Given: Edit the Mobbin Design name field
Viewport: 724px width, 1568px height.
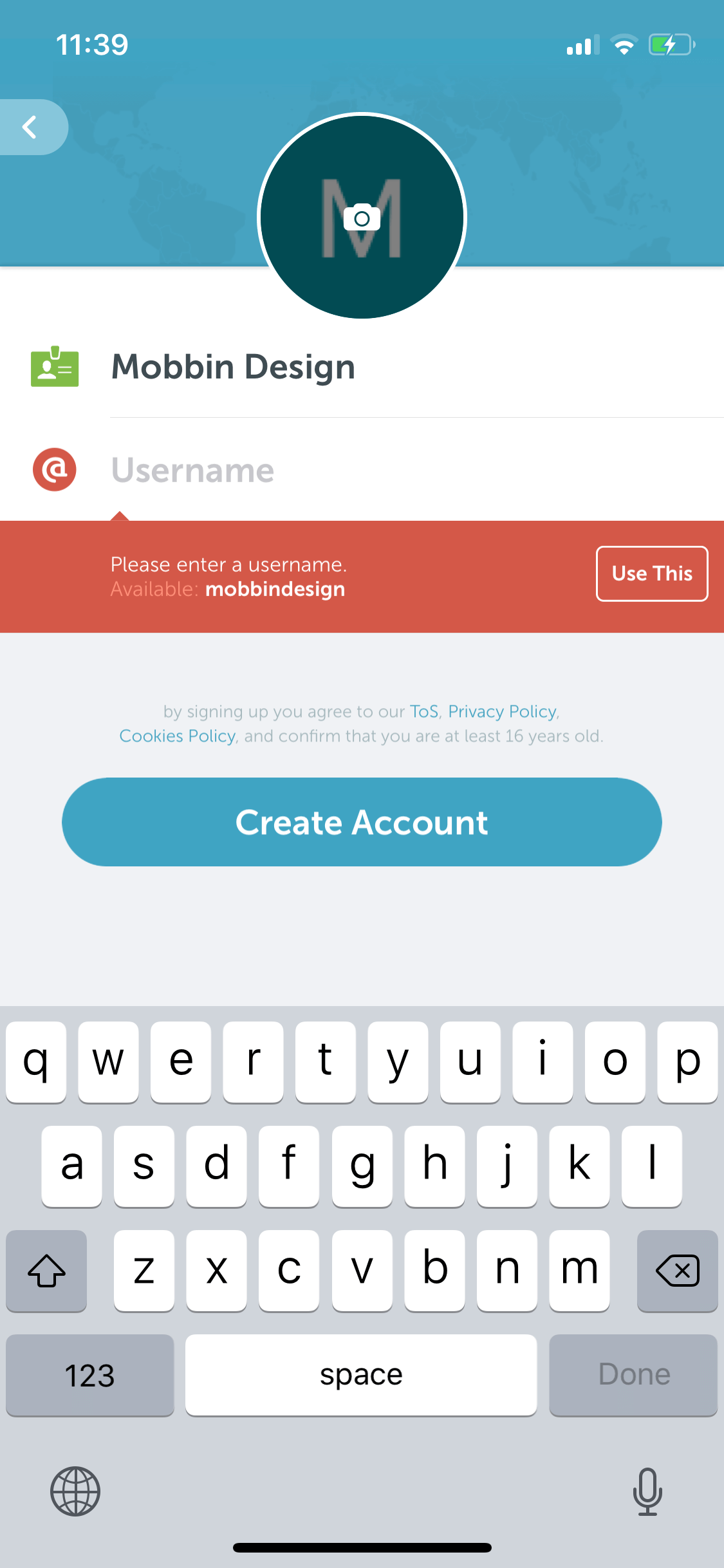Looking at the screenshot, I should pos(417,367).
